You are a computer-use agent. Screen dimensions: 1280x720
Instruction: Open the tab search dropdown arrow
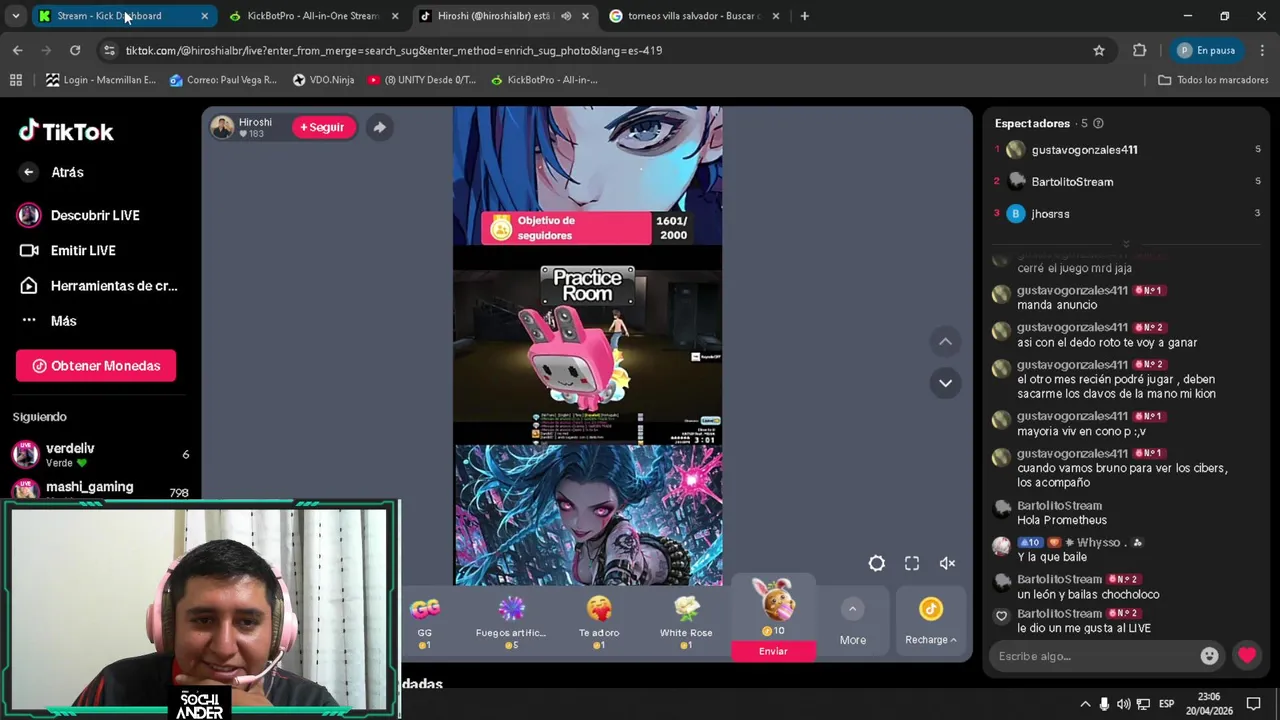[x=15, y=16]
